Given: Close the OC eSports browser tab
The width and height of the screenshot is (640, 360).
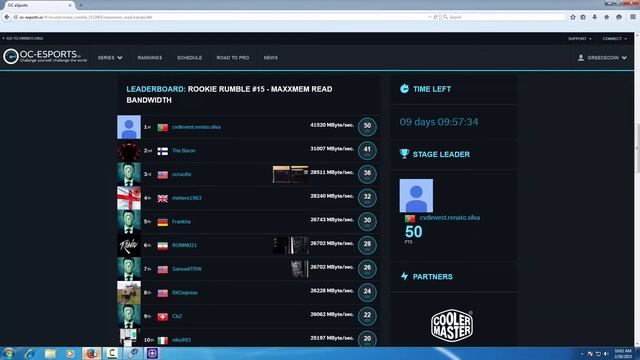Looking at the screenshot, I should (x=70, y=5).
